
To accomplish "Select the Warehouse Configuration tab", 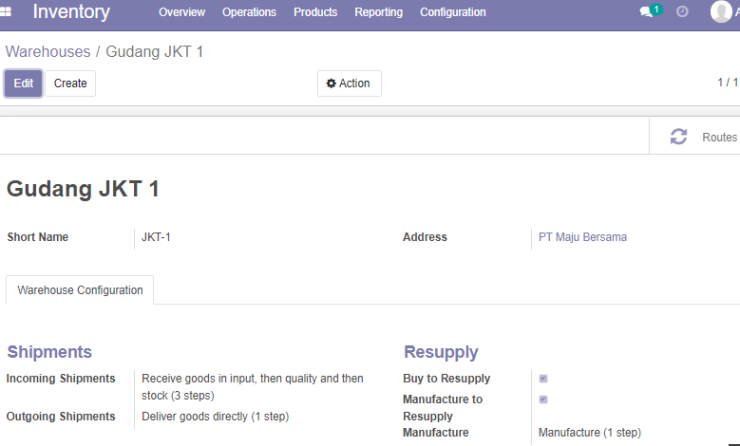I will tap(80, 290).
